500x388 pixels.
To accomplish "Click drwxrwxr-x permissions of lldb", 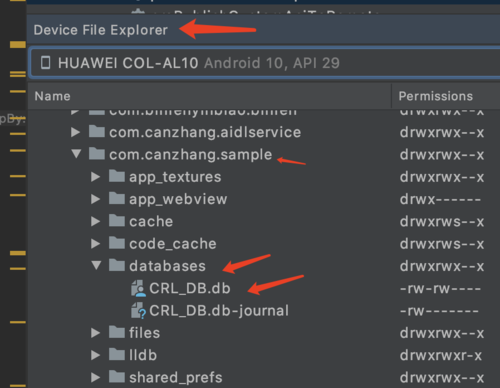I will click(x=441, y=356).
